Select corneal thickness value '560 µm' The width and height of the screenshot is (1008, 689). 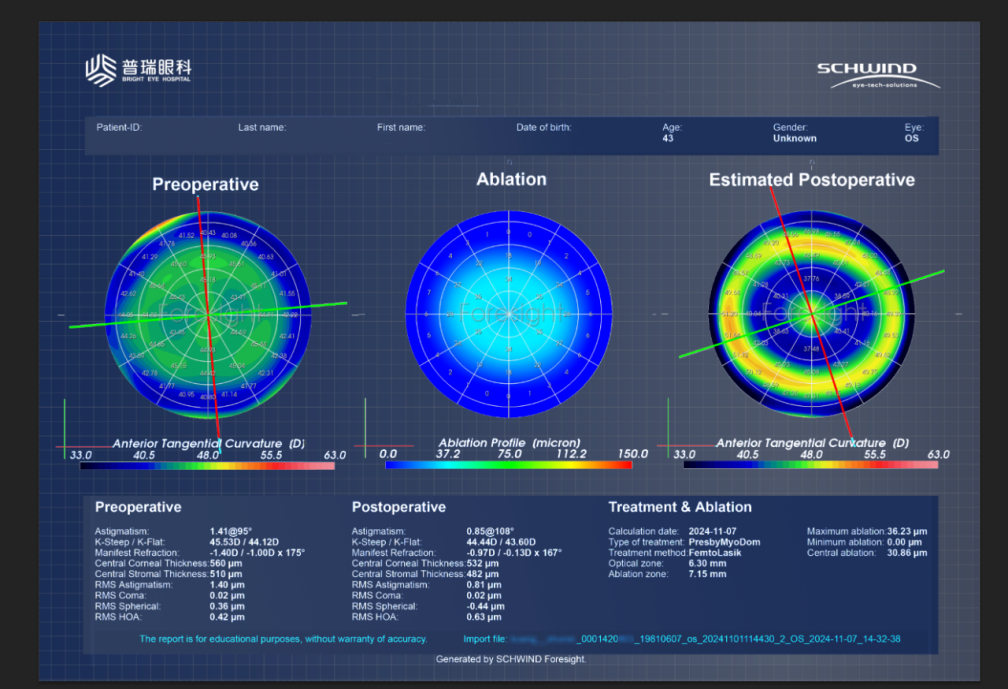pyautogui.click(x=226, y=563)
